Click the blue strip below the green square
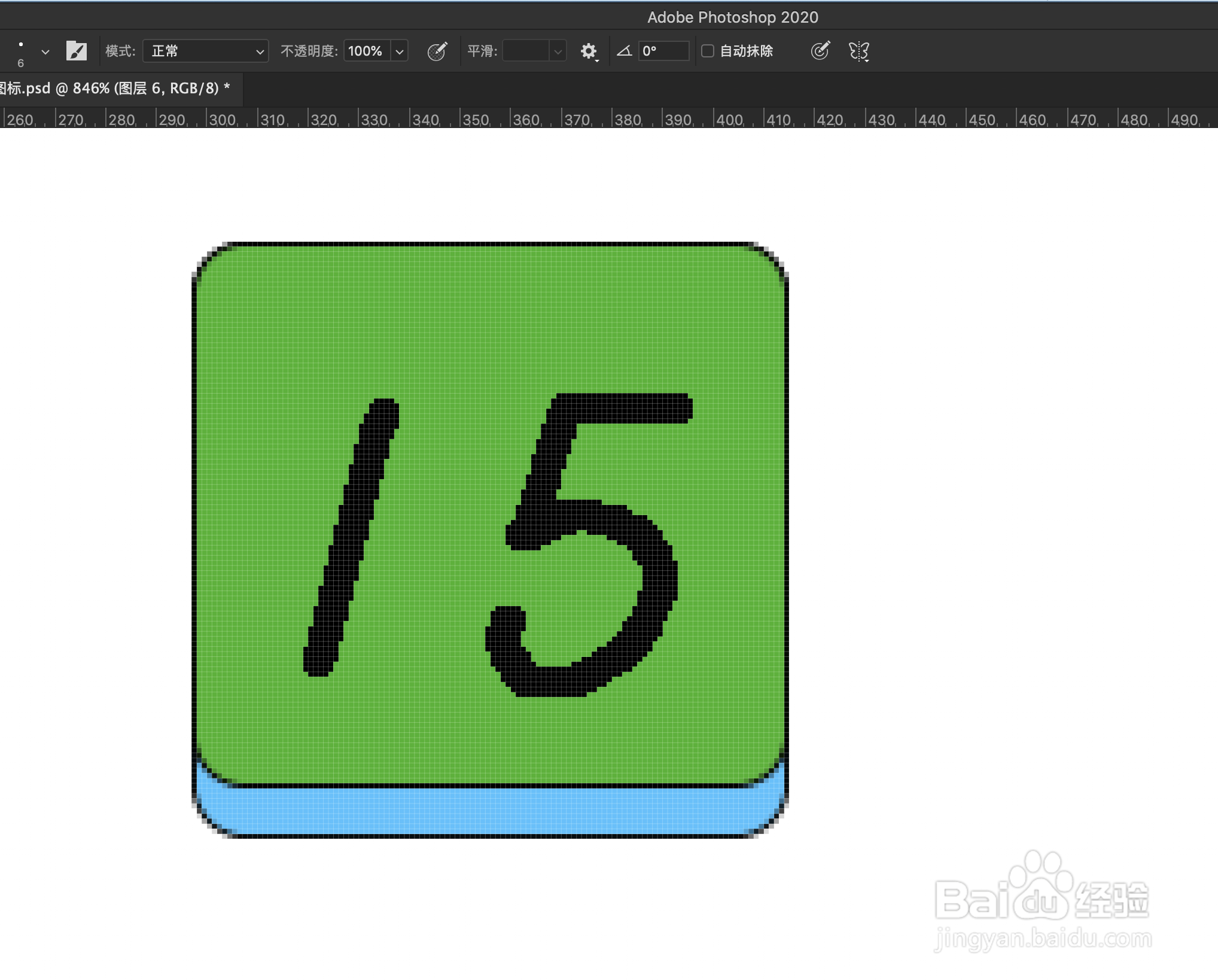This screenshot has width=1218, height=980. tap(489, 810)
